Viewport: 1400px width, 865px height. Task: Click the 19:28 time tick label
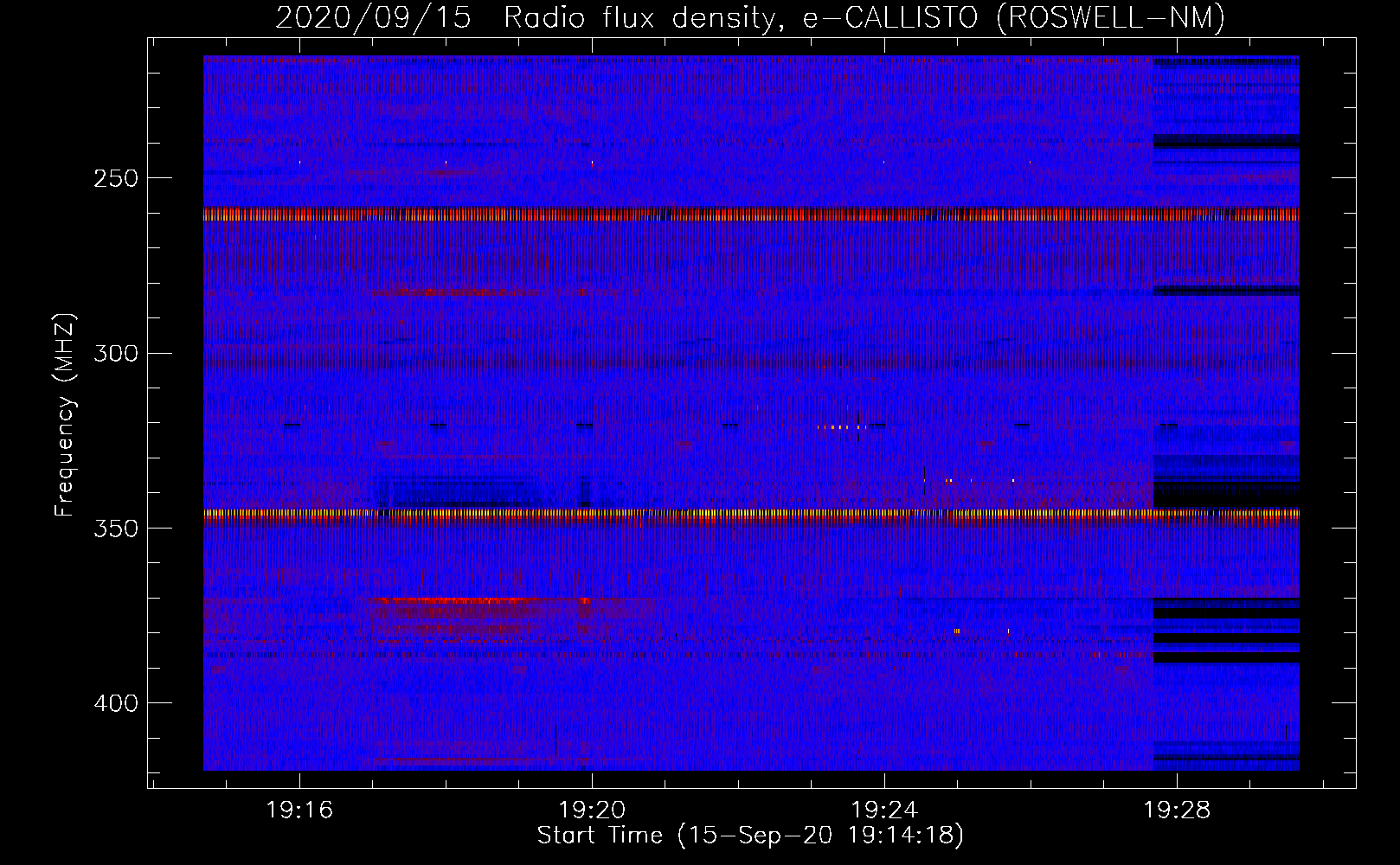(x=1177, y=811)
